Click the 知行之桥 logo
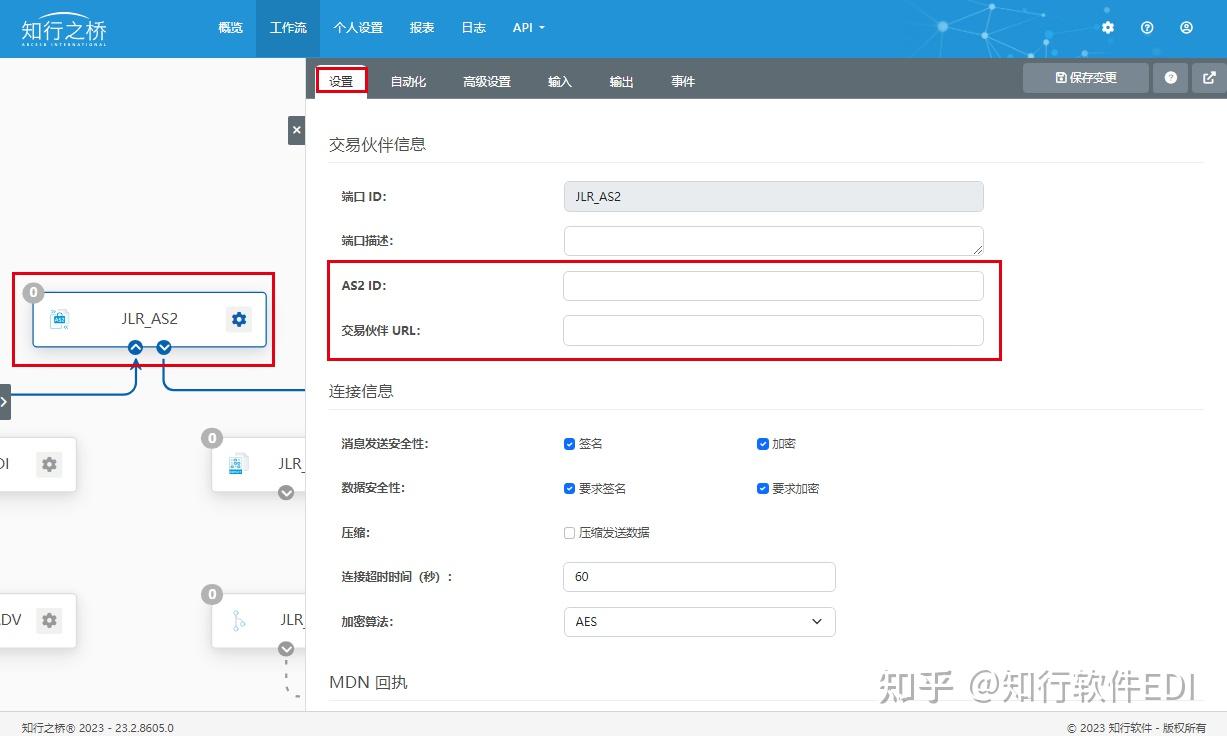1227x736 pixels. point(63,28)
